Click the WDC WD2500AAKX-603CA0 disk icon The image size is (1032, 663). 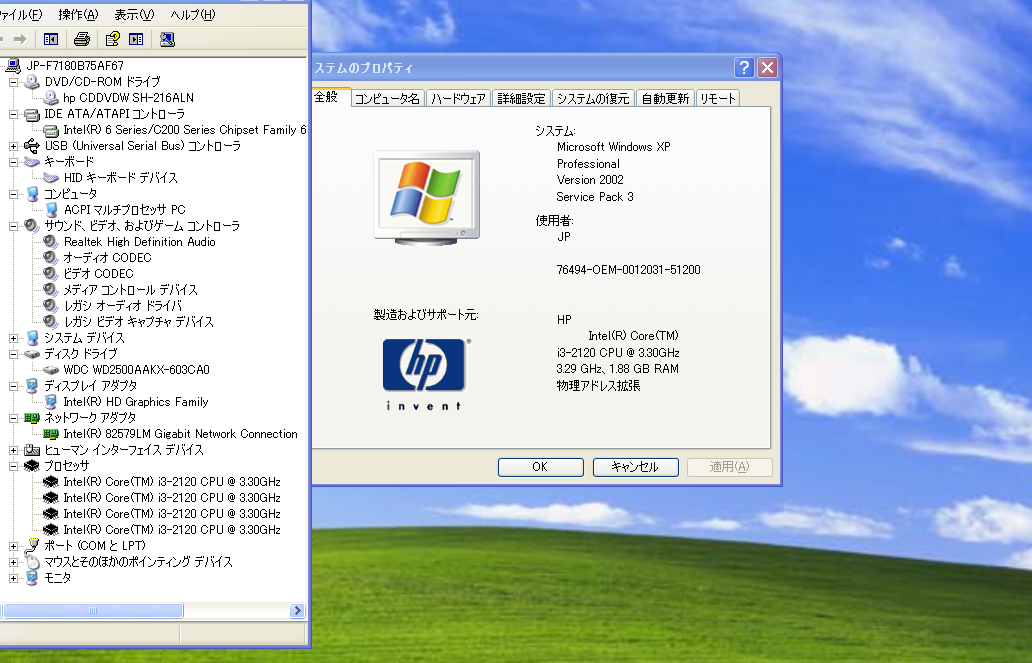pyautogui.click(x=51, y=370)
